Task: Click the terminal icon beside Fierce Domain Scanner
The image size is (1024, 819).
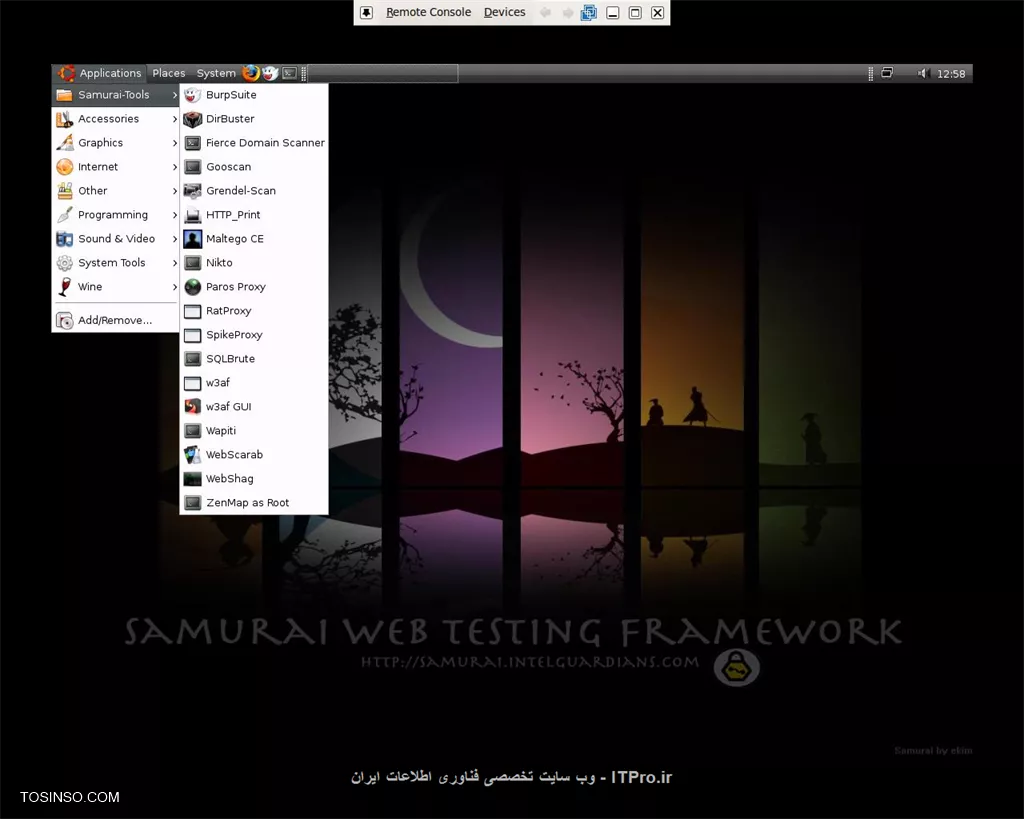Action: coord(192,143)
